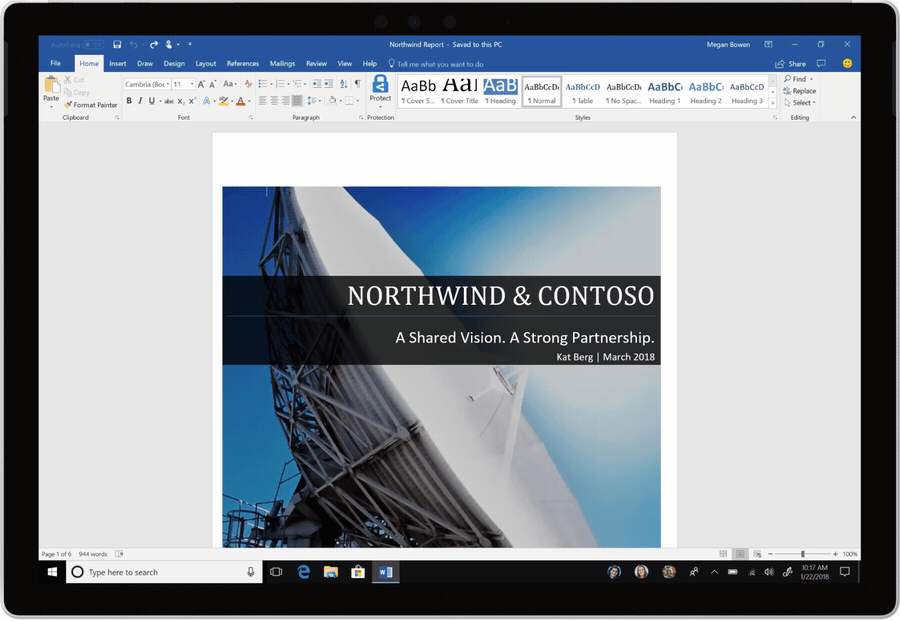Toggle Center alignment
The height and width of the screenshot is (621, 900).
(x=274, y=101)
